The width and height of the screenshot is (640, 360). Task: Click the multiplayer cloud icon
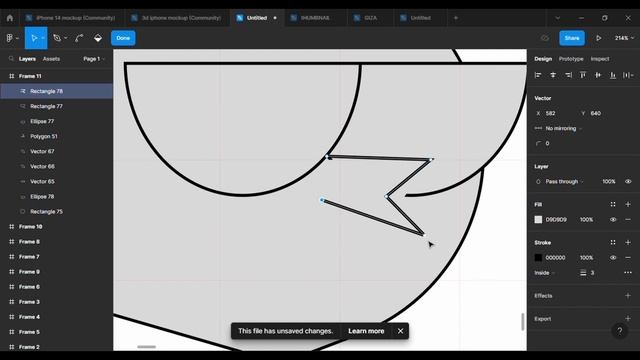pos(545,38)
